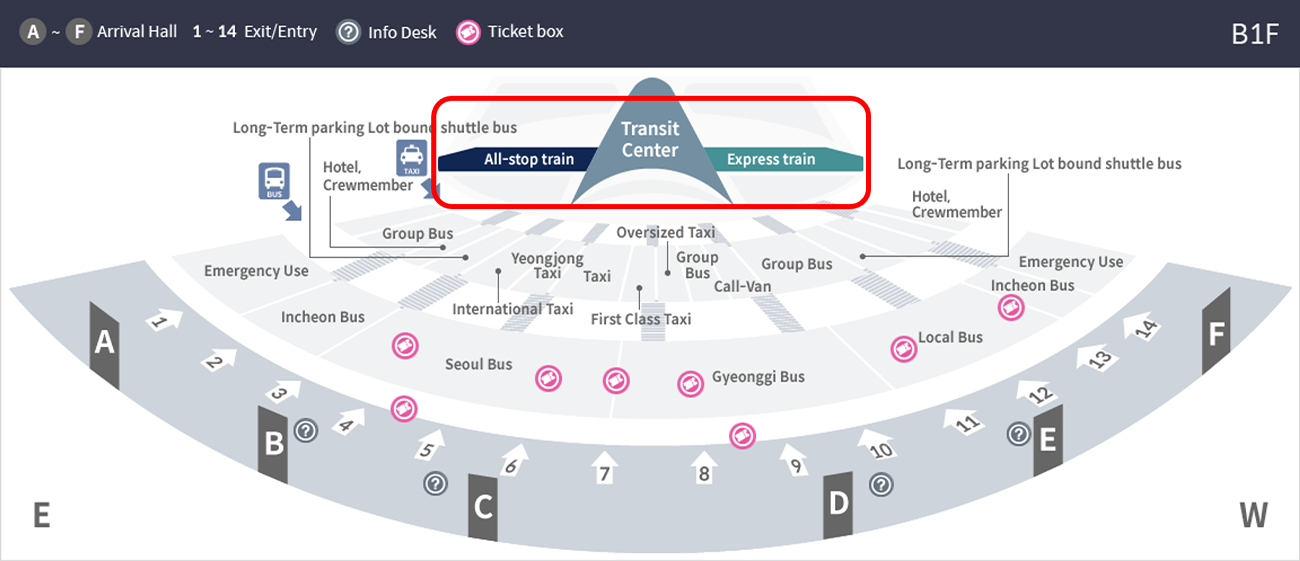1300x561 pixels.
Task: Click the info desk icon next to Arrival Hall B
Action: (x=305, y=431)
